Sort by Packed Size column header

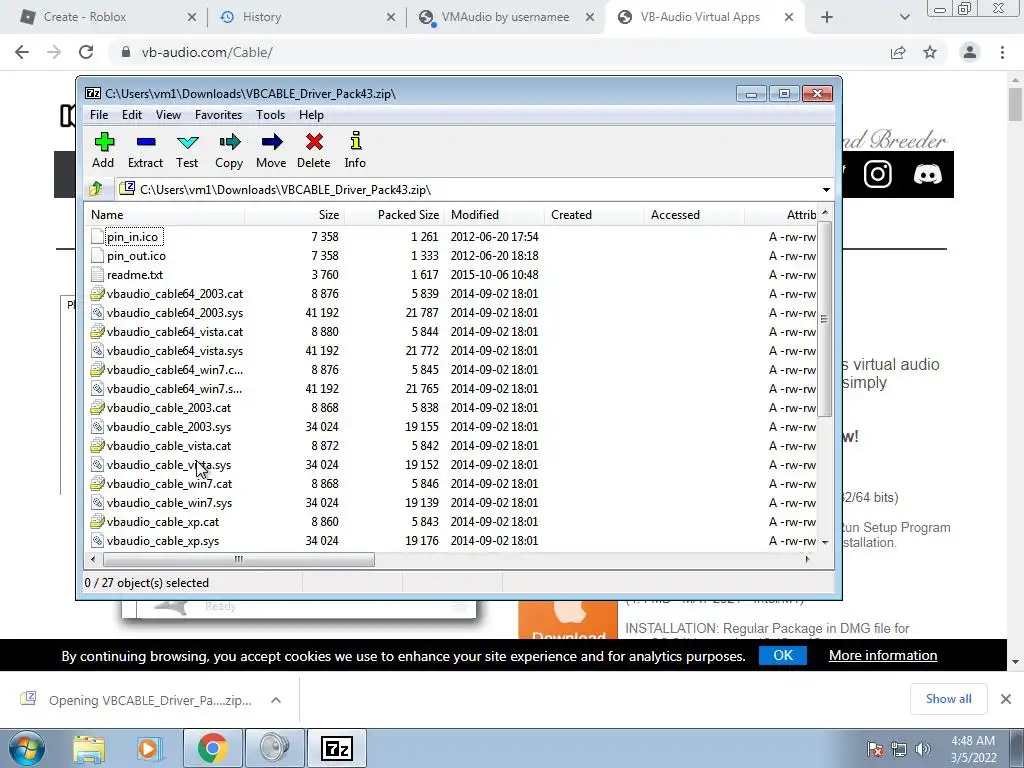tap(394, 215)
